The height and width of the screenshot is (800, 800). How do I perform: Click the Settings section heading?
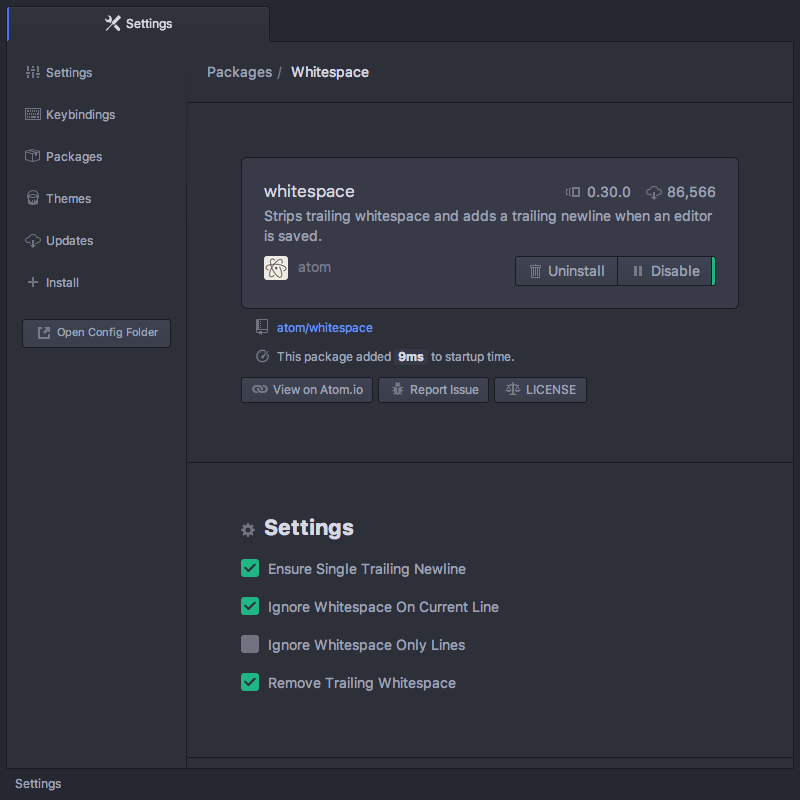(309, 528)
